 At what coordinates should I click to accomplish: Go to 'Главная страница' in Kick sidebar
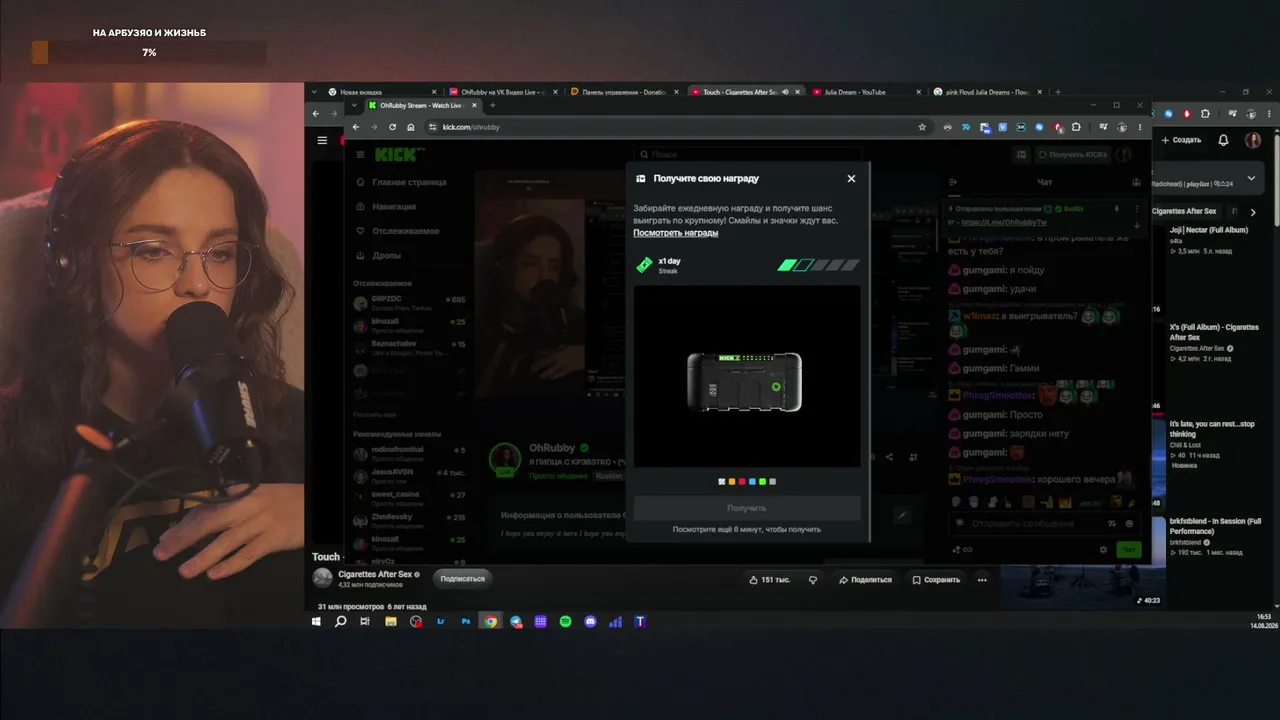point(401,182)
